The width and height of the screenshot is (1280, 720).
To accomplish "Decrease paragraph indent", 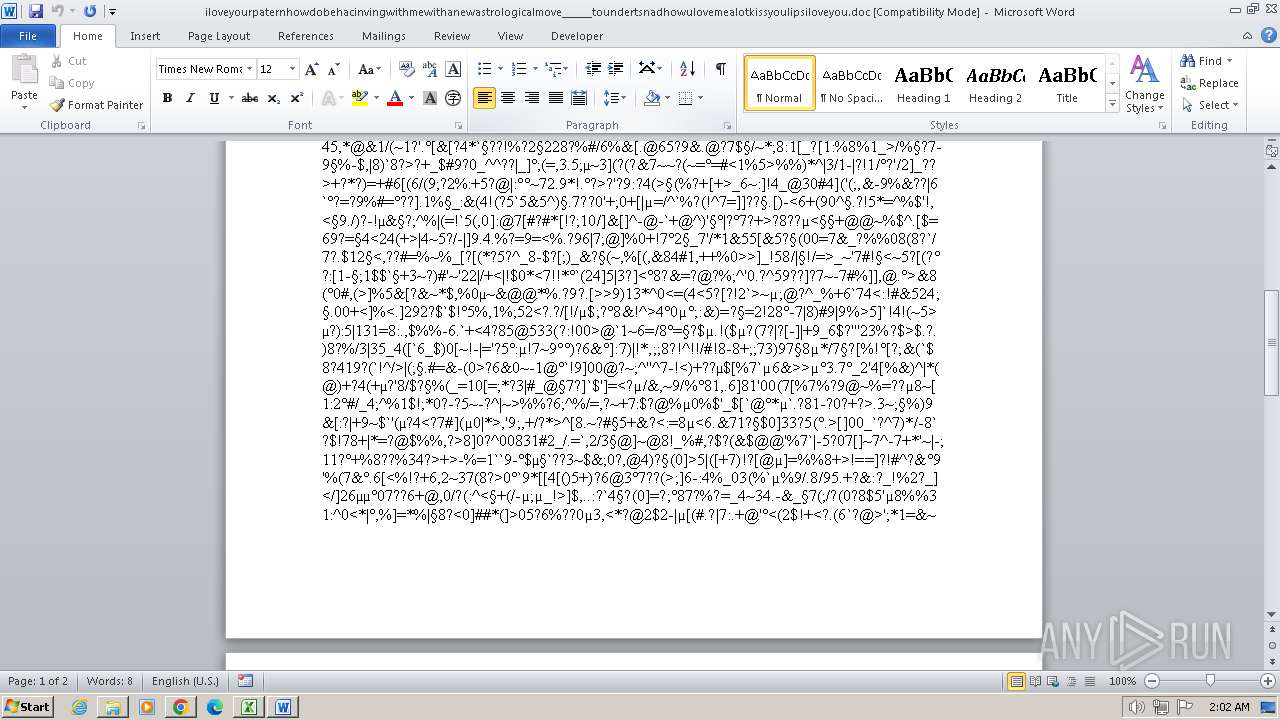I will click(593, 69).
